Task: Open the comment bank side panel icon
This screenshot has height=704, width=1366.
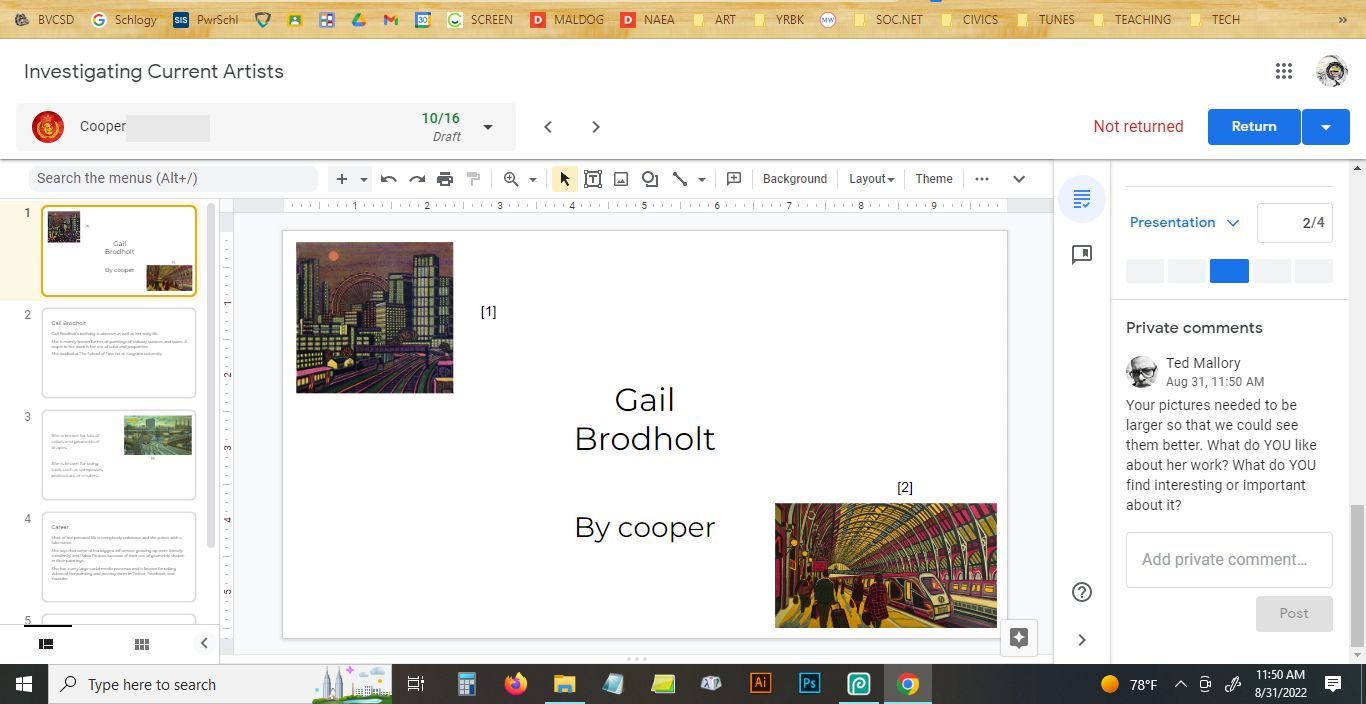Action: pos(1081,255)
